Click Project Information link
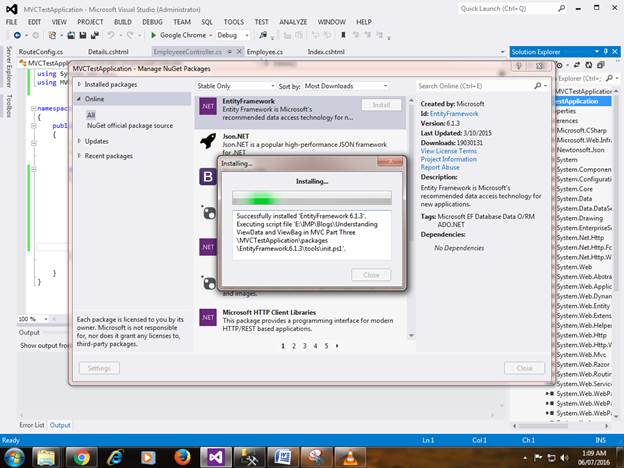 point(448,159)
